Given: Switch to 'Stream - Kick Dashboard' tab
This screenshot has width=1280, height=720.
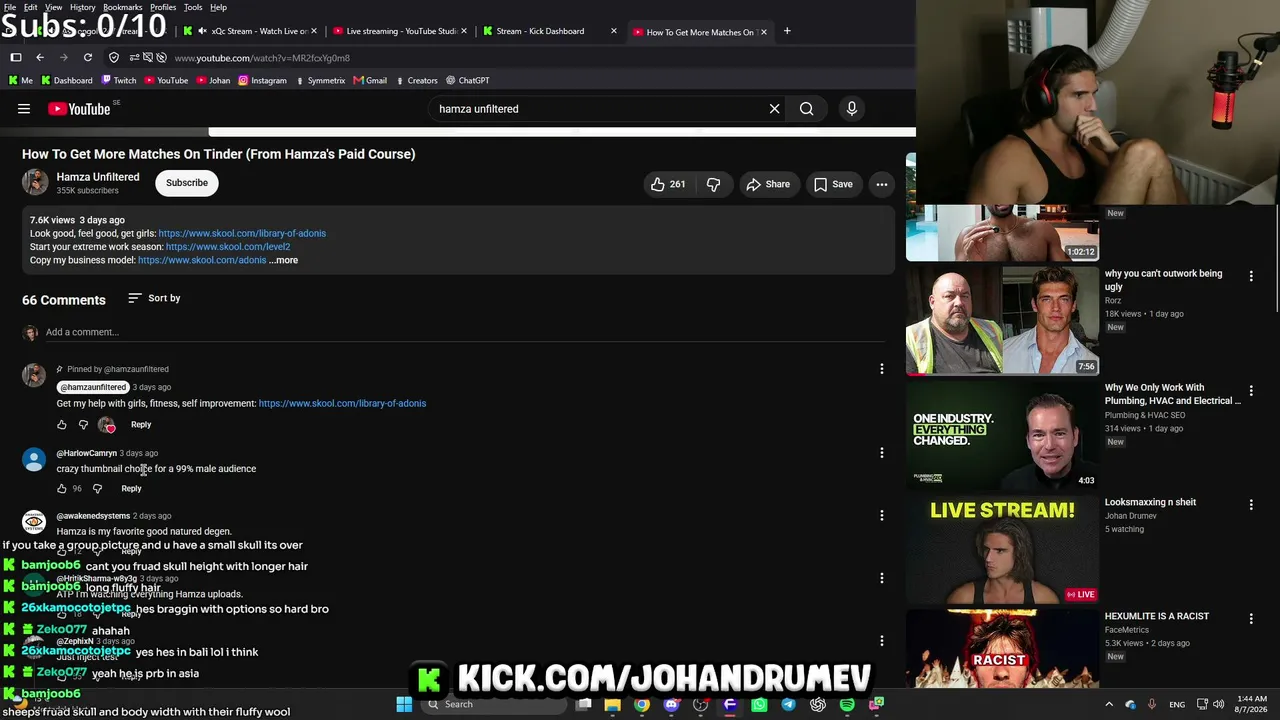Looking at the screenshot, I should point(548,31).
